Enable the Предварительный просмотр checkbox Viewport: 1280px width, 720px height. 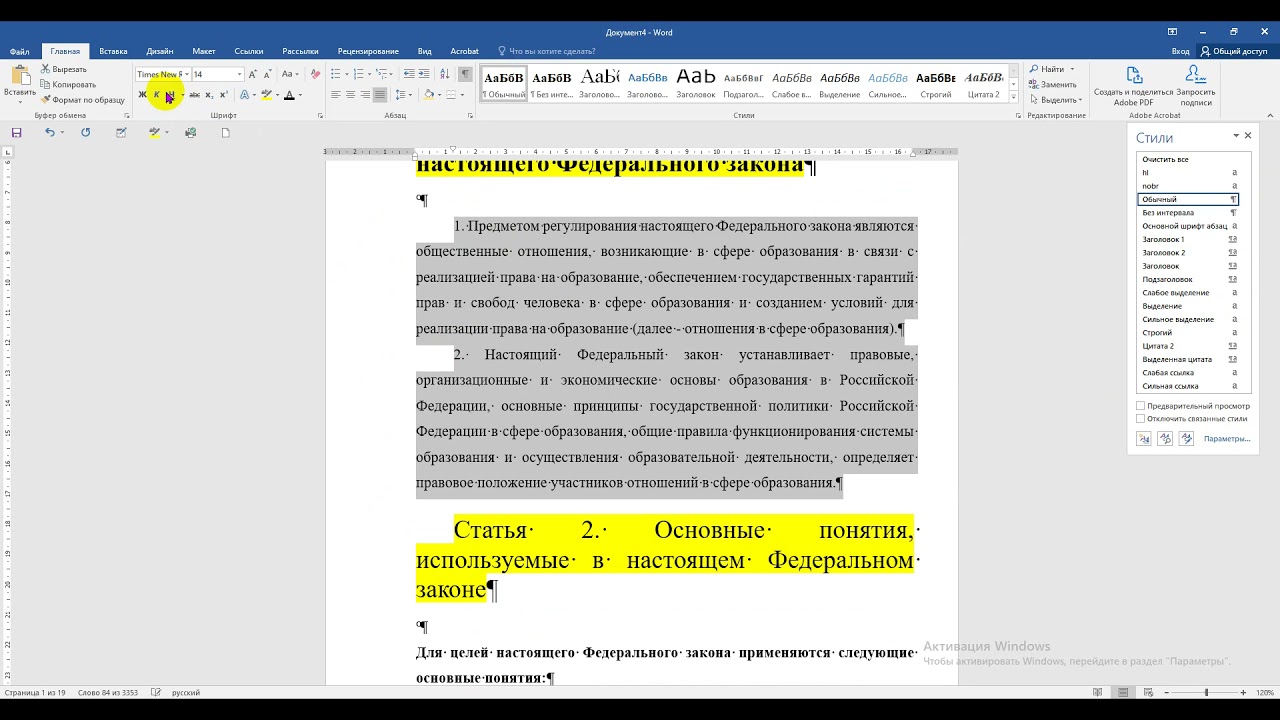pyautogui.click(x=1141, y=406)
